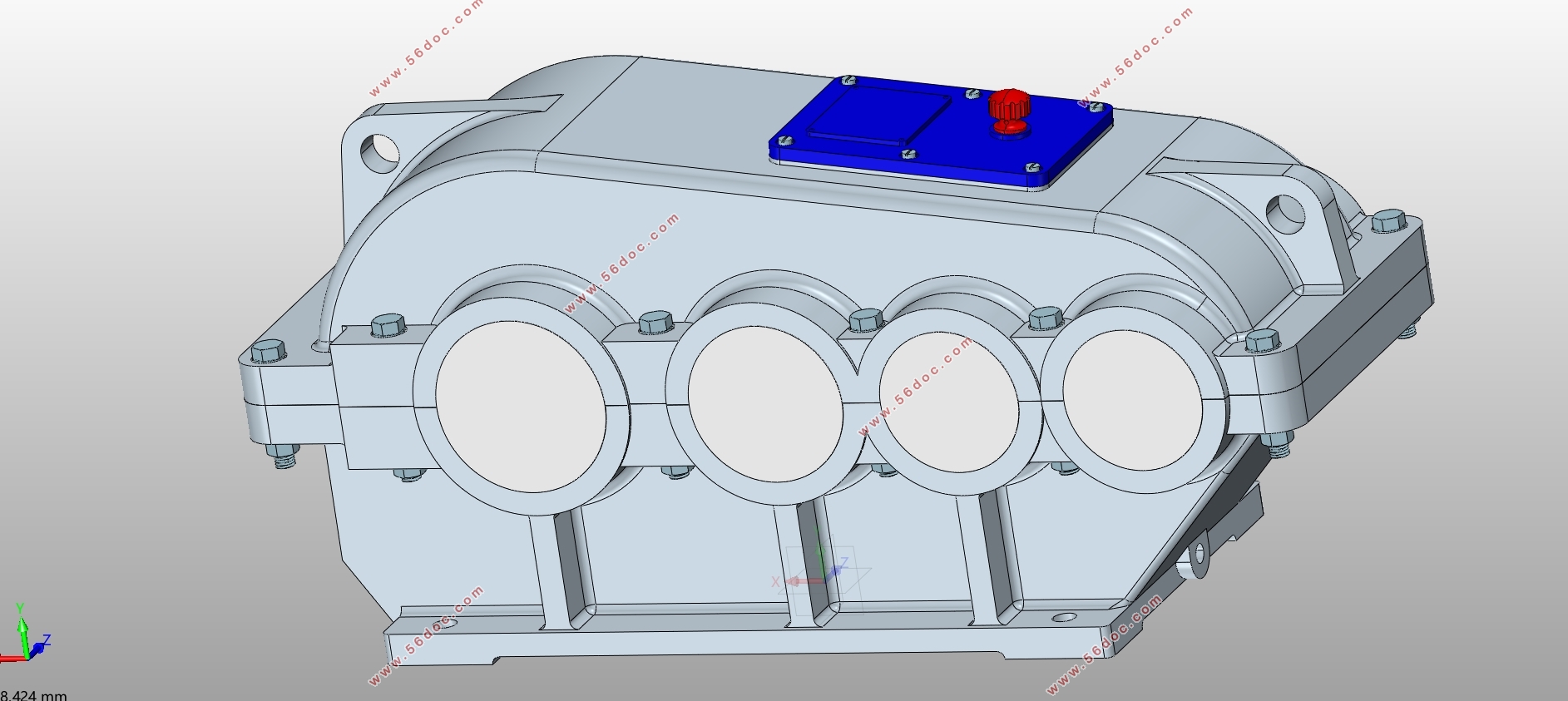The height and width of the screenshot is (701, 1568).
Task: Select hex bolt on upper right flange corner
Action: (1388, 221)
